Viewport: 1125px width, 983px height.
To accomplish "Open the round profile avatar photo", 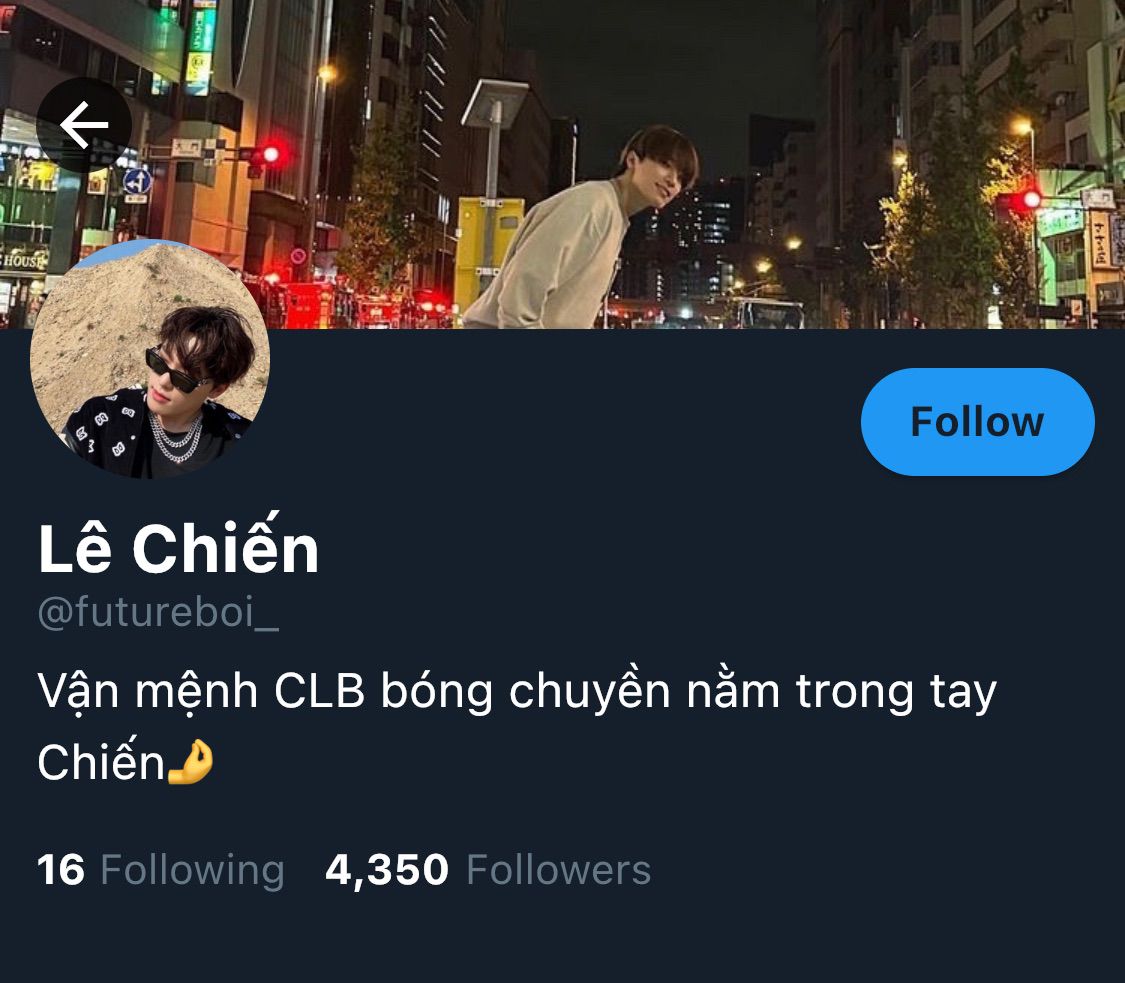I will (x=150, y=359).
